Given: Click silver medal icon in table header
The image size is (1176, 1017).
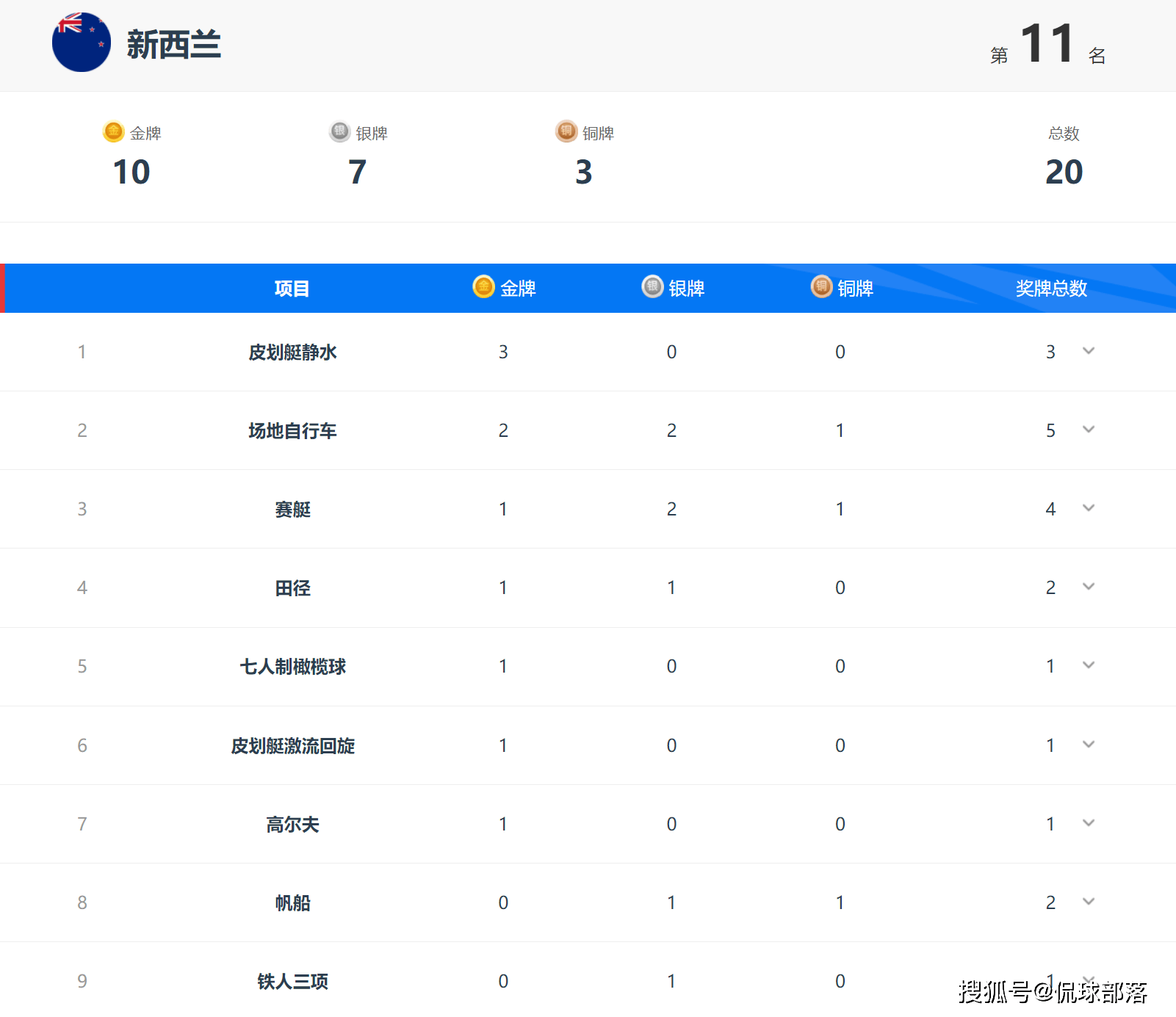Looking at the screenshot, I should click(652, 286).
